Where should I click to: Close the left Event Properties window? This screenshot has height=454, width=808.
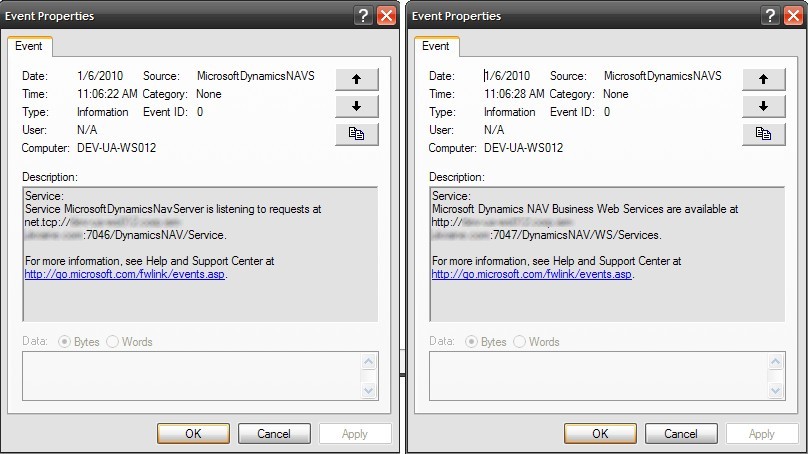pyautogui.click(x=386, y=15)
